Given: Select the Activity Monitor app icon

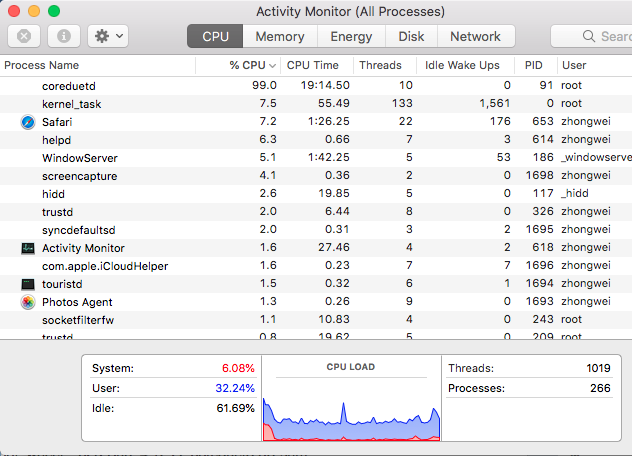Looking at the screenshot, I should pos(28,248).
